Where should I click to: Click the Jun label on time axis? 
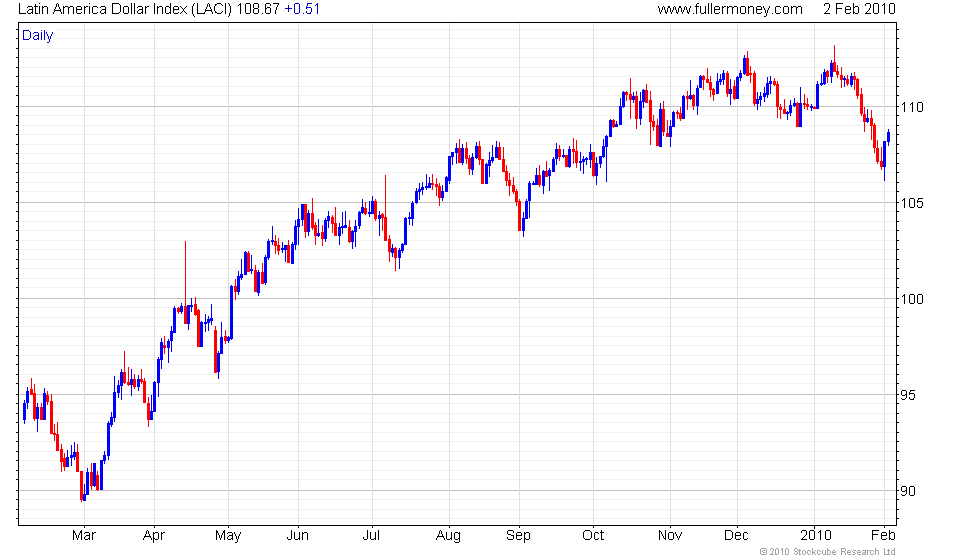(298, 536)
